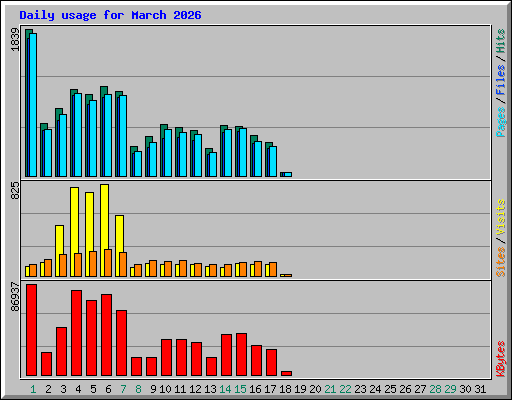Click the day 15 red KBytes bar

(x=241, y=354)
